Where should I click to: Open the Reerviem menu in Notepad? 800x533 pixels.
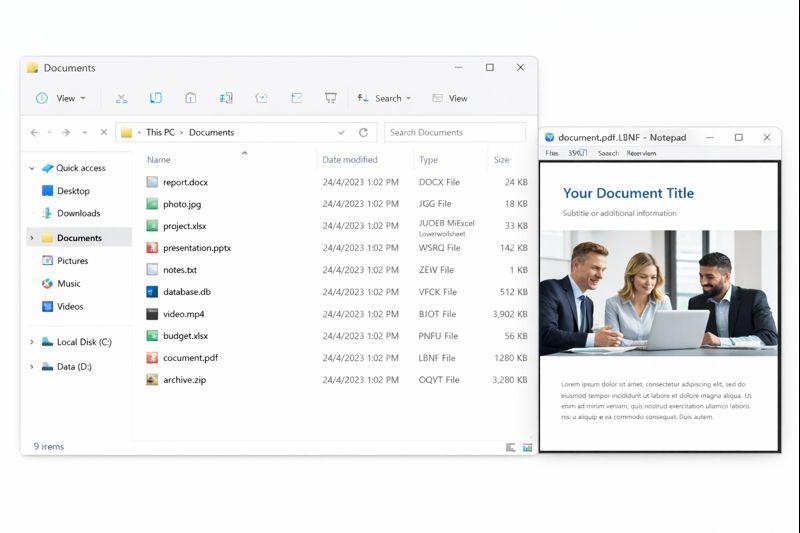click(641, 153)
